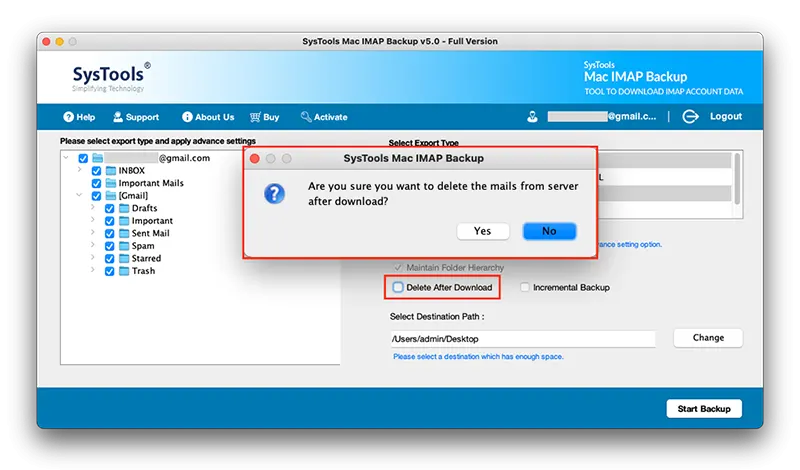Confirm deletion with the Yes button

[x=483, y=231]
